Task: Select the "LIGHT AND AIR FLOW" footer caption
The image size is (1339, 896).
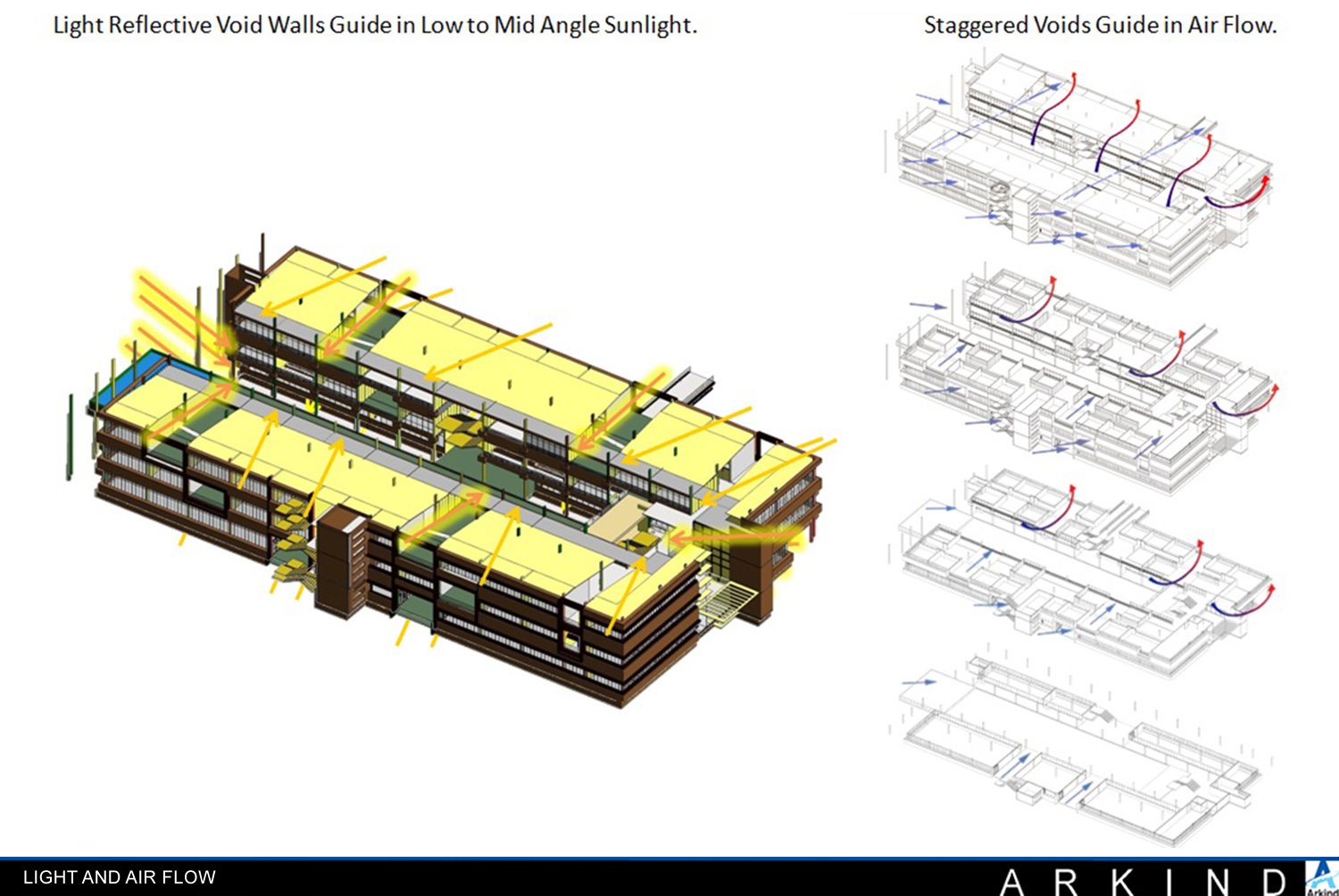Action: (120, 878)
